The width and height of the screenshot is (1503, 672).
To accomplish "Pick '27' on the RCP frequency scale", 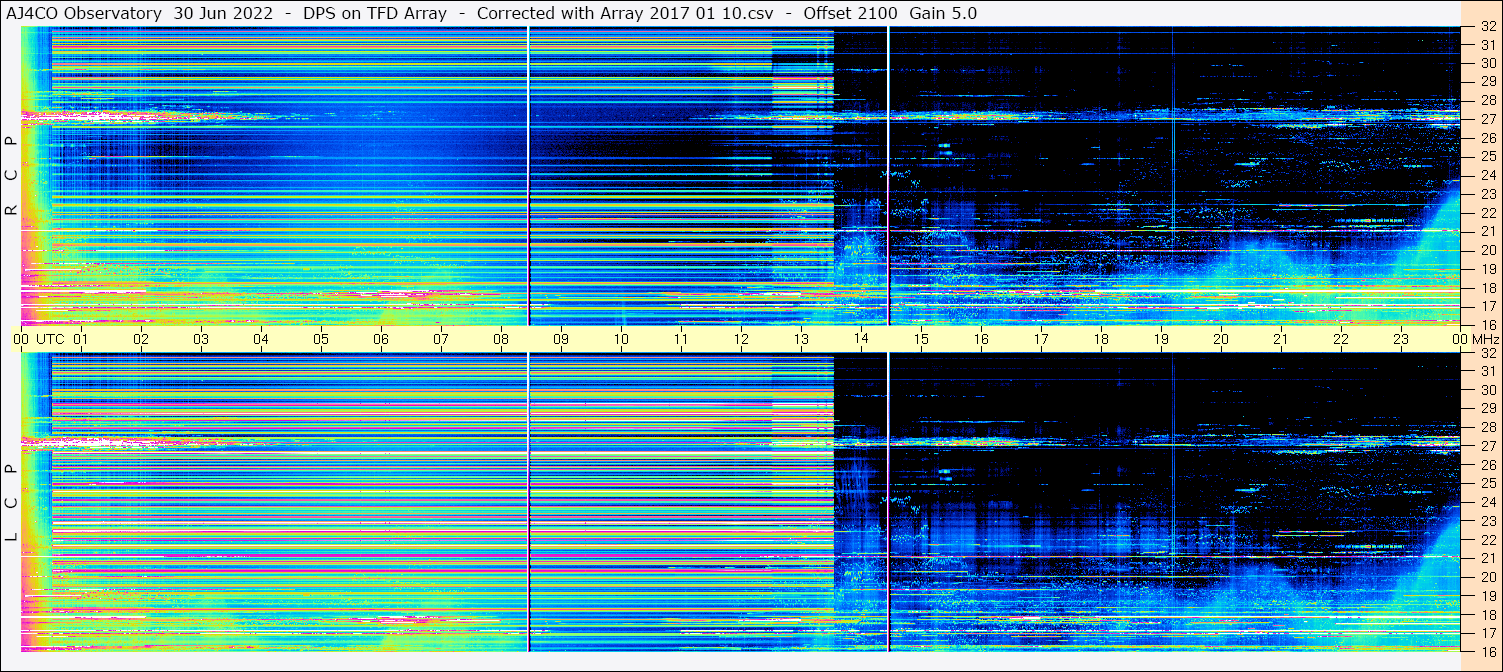I will (1488, 119).
